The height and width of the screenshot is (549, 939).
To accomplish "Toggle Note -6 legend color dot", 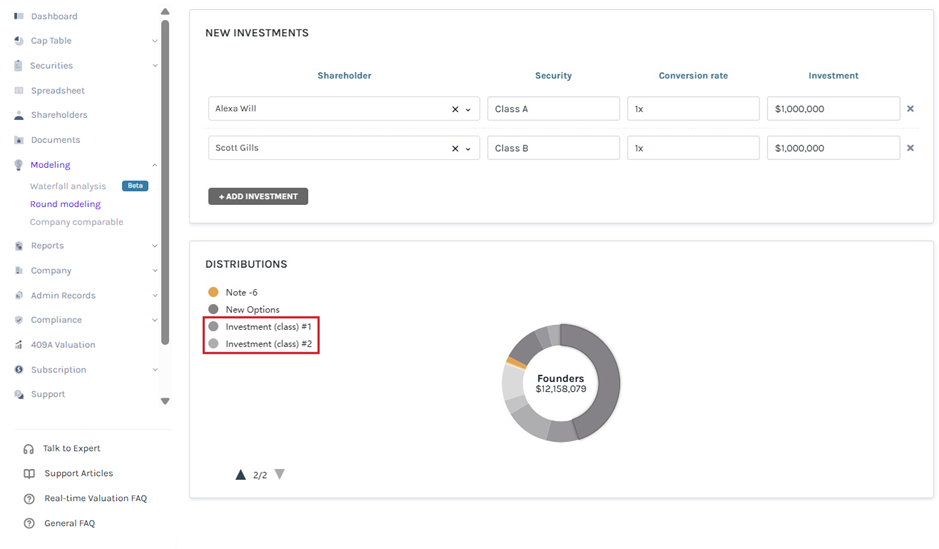I will (213, 292).
